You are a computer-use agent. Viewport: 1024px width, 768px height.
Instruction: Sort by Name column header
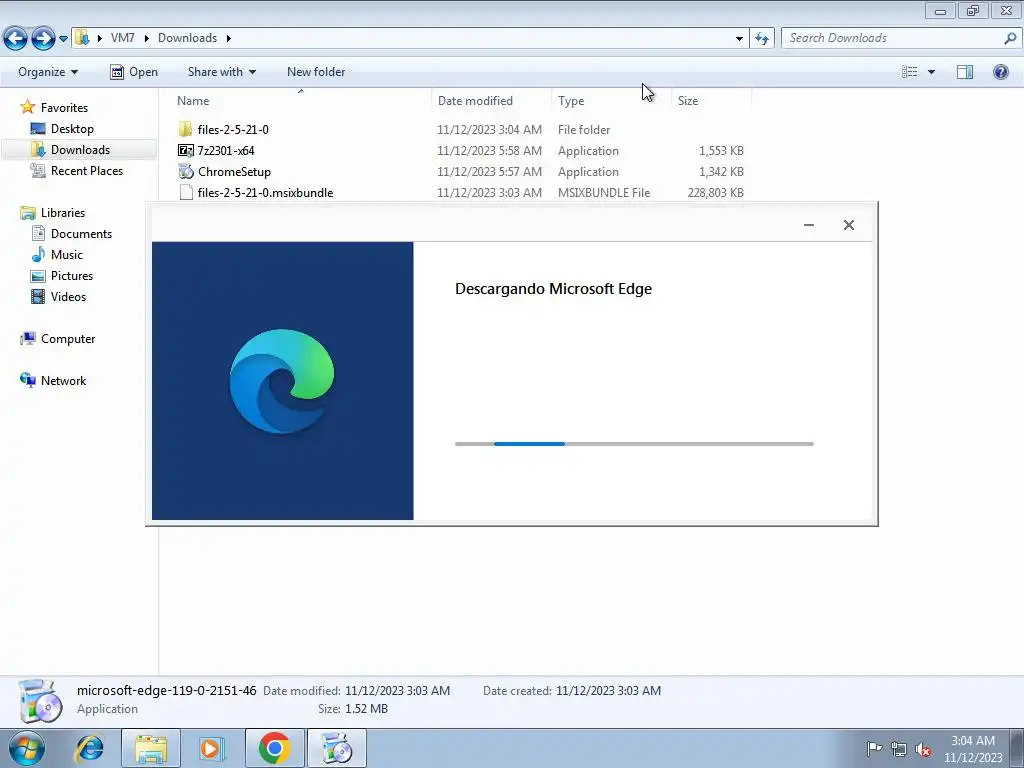tap(193, 101)
